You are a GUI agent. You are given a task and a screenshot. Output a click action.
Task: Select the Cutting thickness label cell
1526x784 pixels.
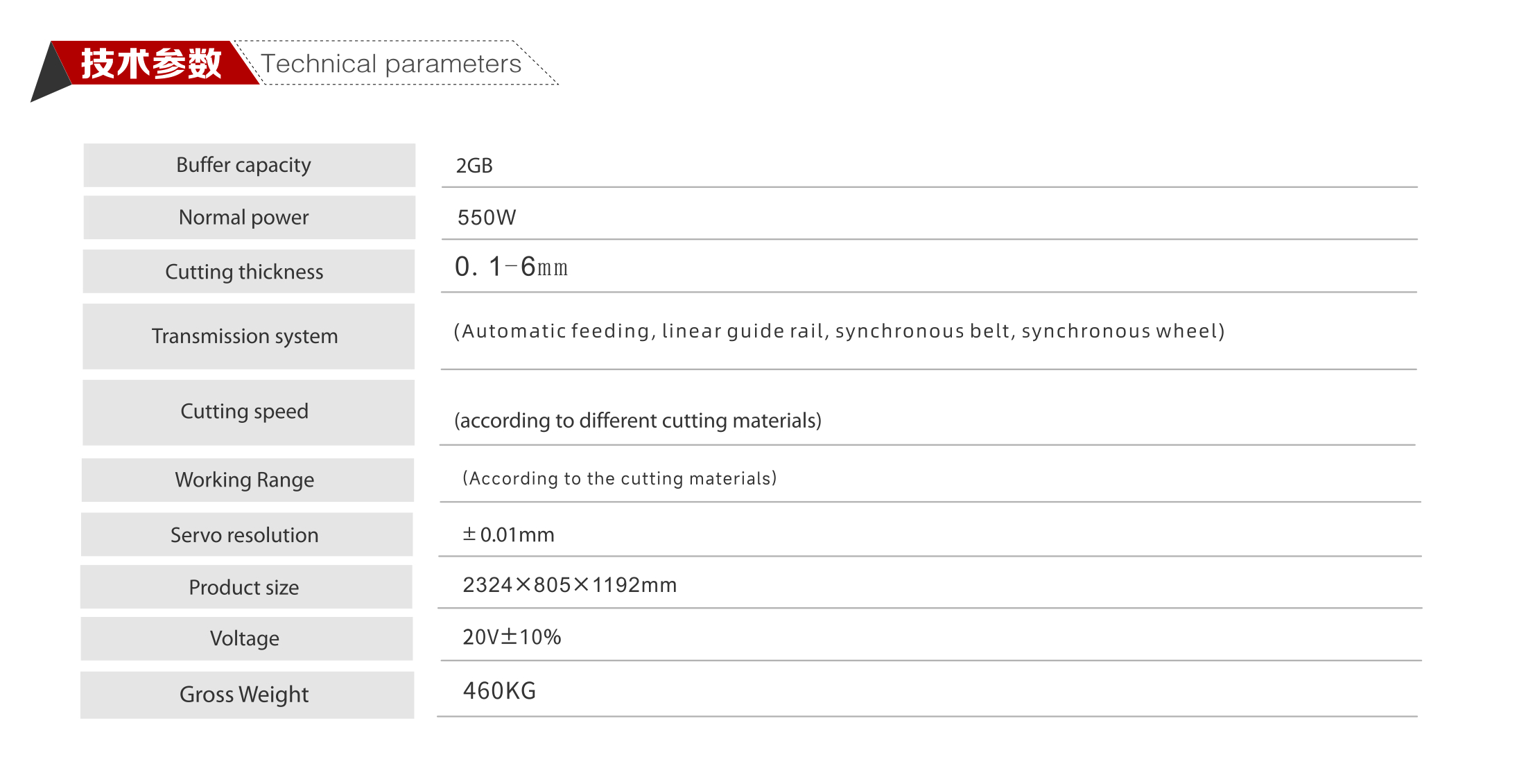(249, 271)
